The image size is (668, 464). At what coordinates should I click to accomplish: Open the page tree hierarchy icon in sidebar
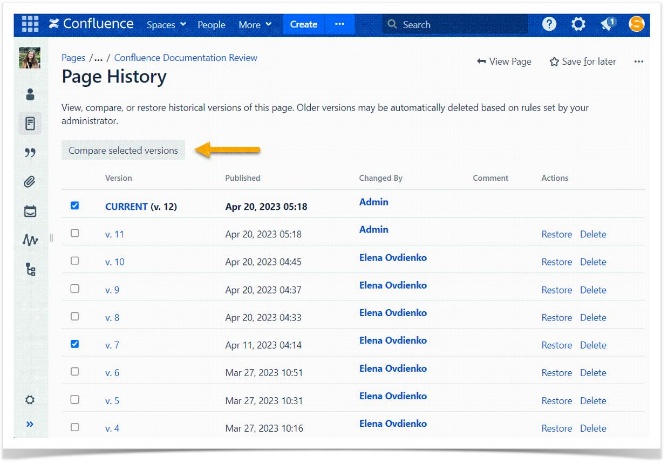coord(30,270)
